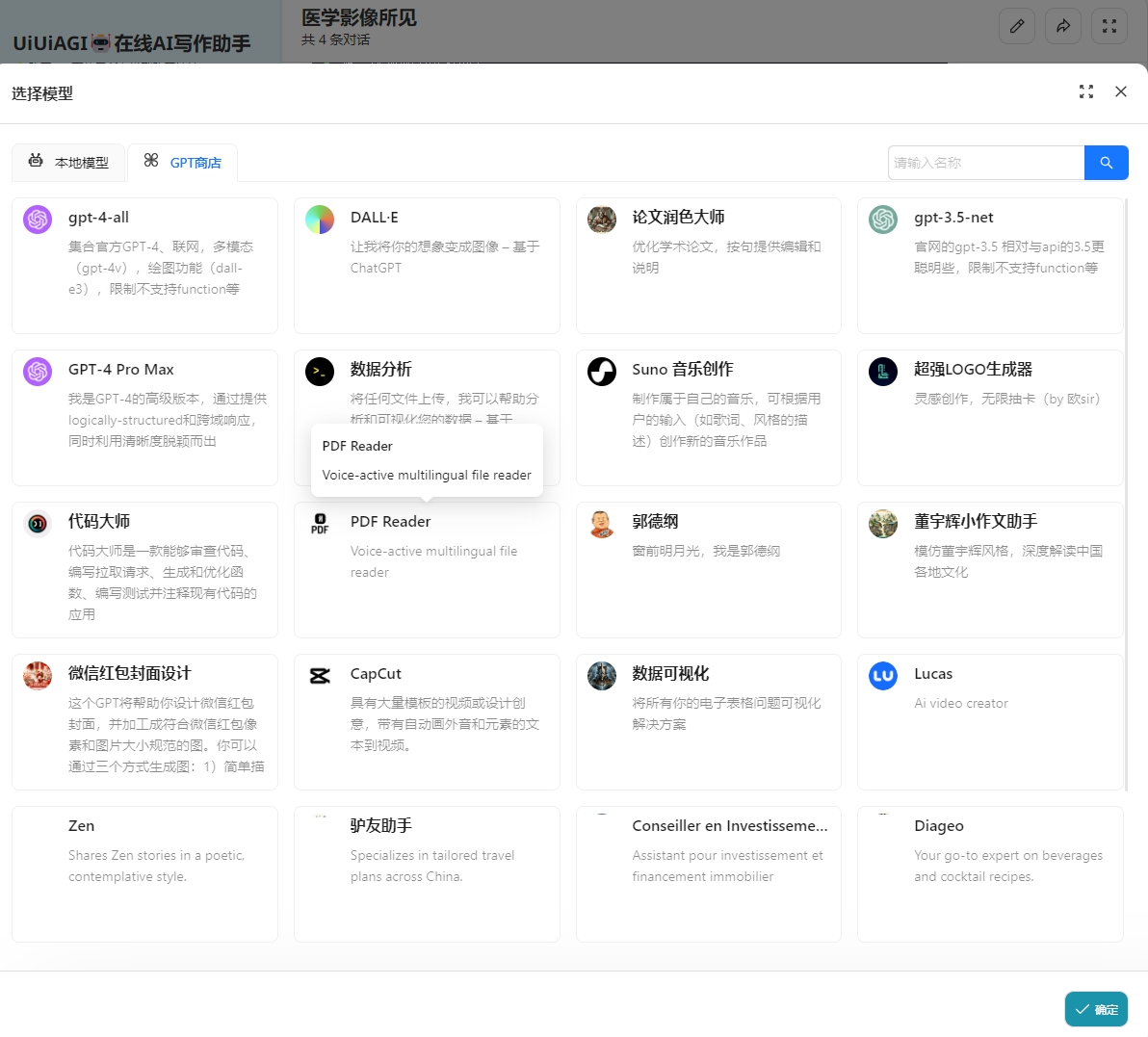Click the CapCut title text

coord(376,674)
